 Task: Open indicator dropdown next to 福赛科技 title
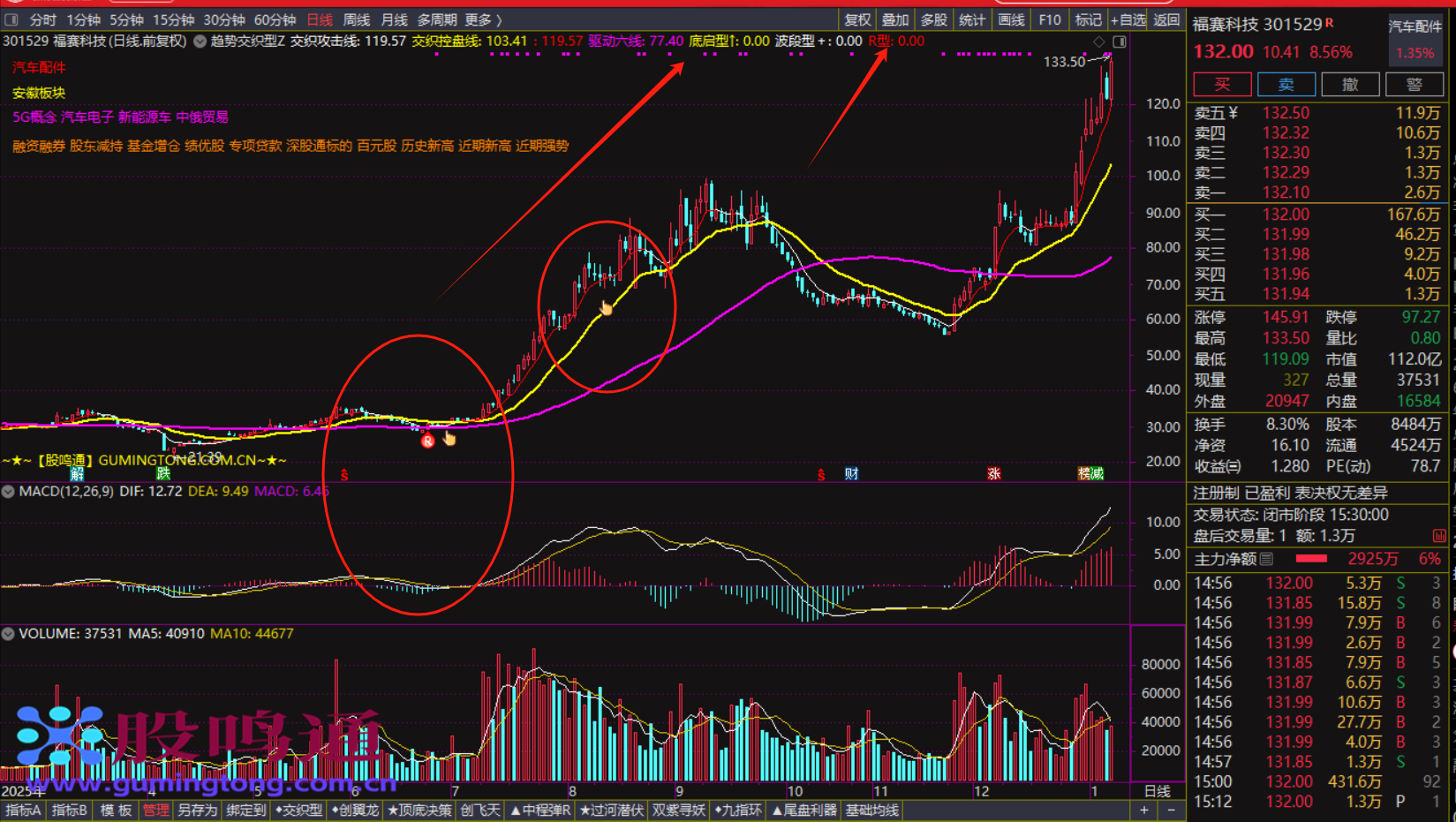coord(200,41)
